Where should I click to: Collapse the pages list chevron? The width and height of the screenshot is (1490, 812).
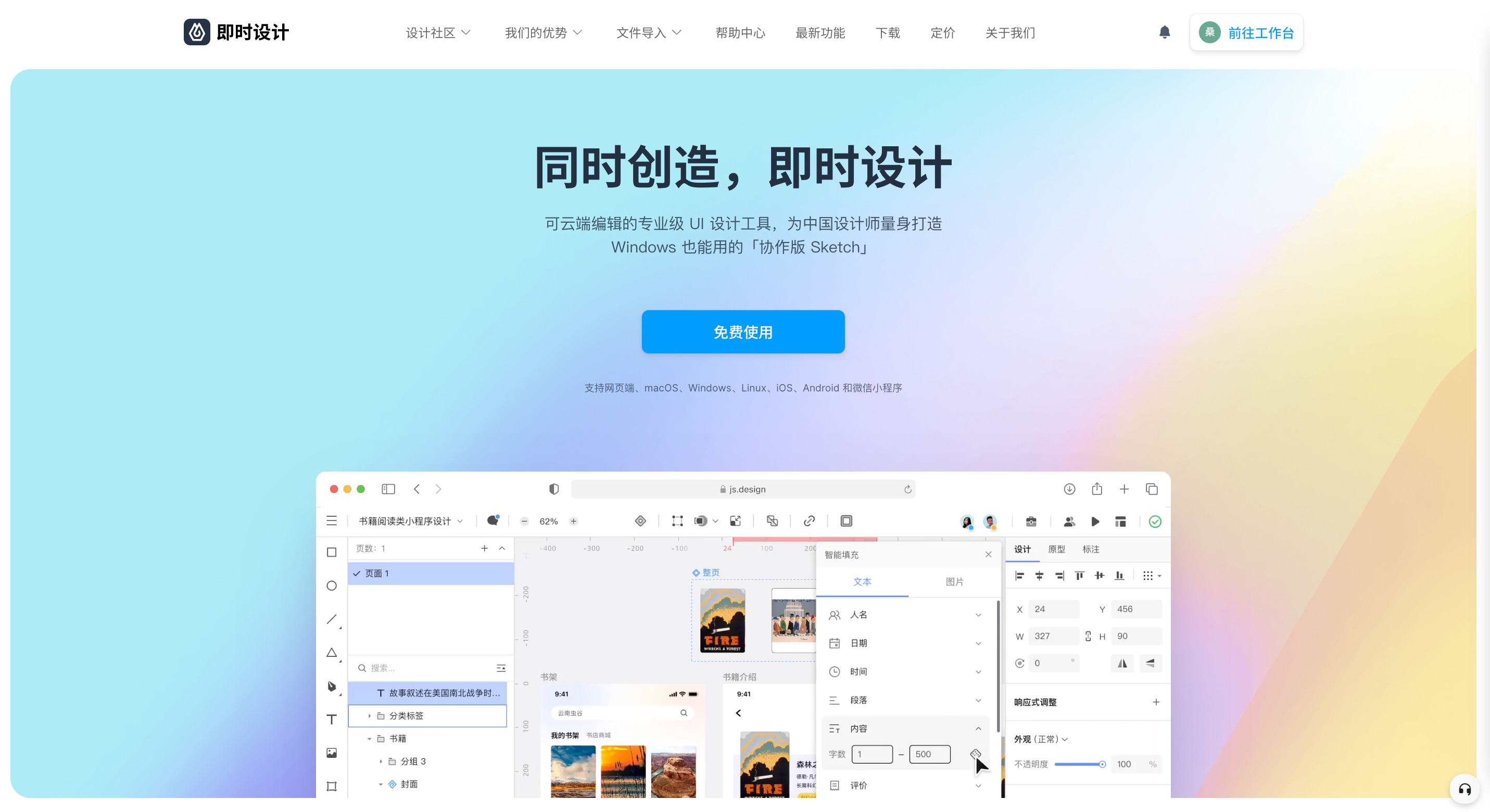[x=501, y=548]
